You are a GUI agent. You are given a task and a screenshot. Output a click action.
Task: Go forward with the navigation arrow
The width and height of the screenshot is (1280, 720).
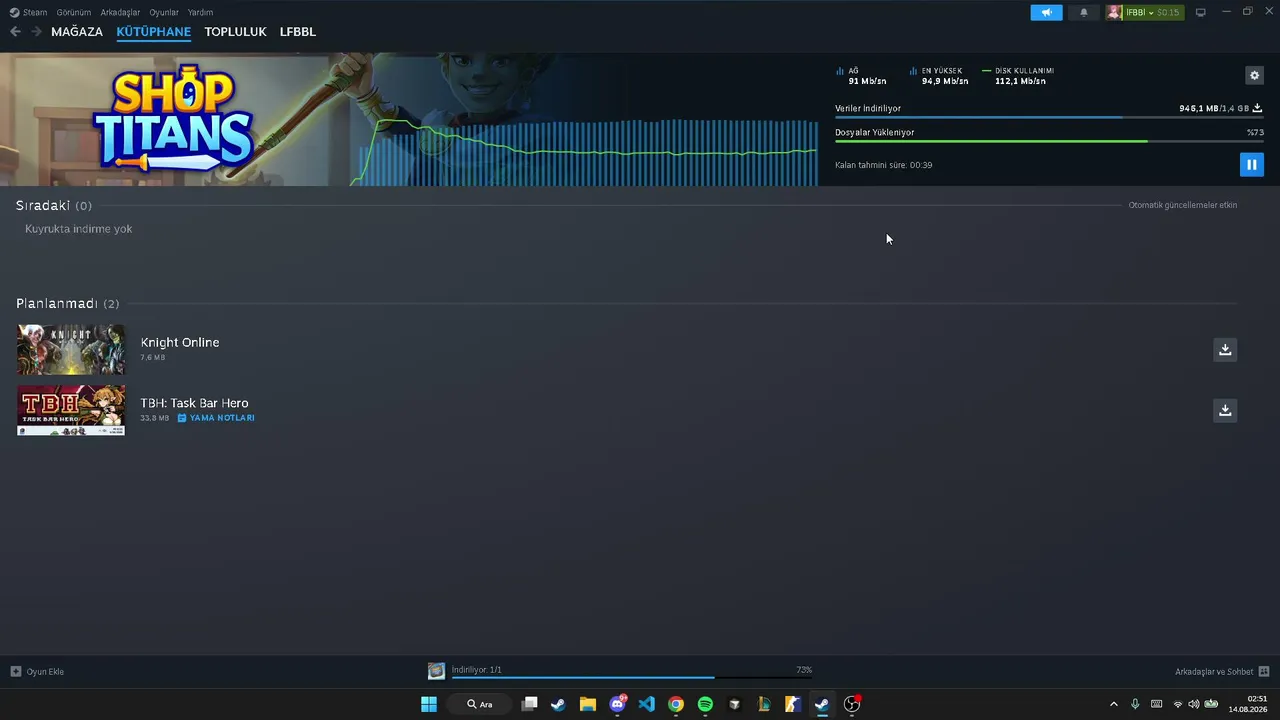(x=37, y=32)
